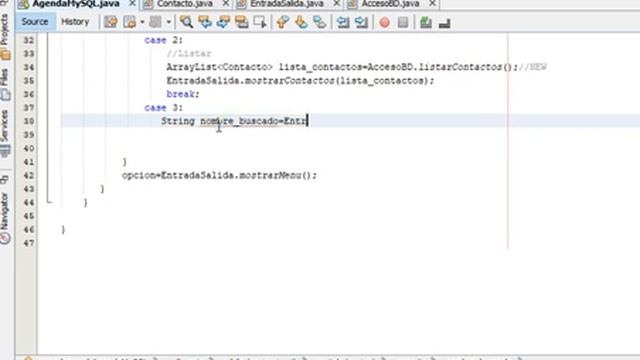The width and height of the screenshot is (640, 360).
Task: Click Find Next Occurrence icon
Action: (223, 22)
